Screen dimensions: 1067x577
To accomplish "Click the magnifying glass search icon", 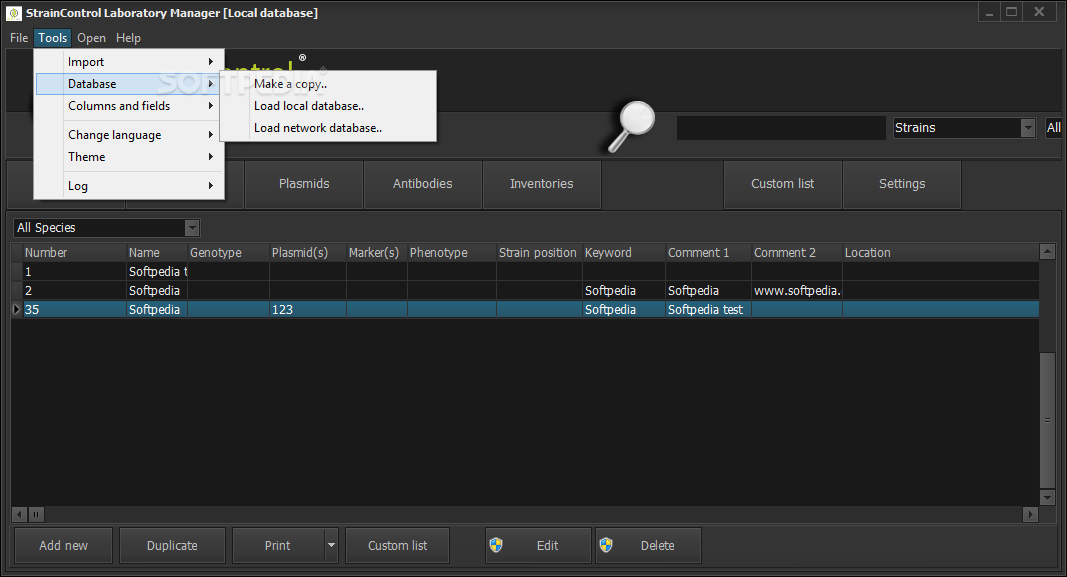I will point(631,126).
